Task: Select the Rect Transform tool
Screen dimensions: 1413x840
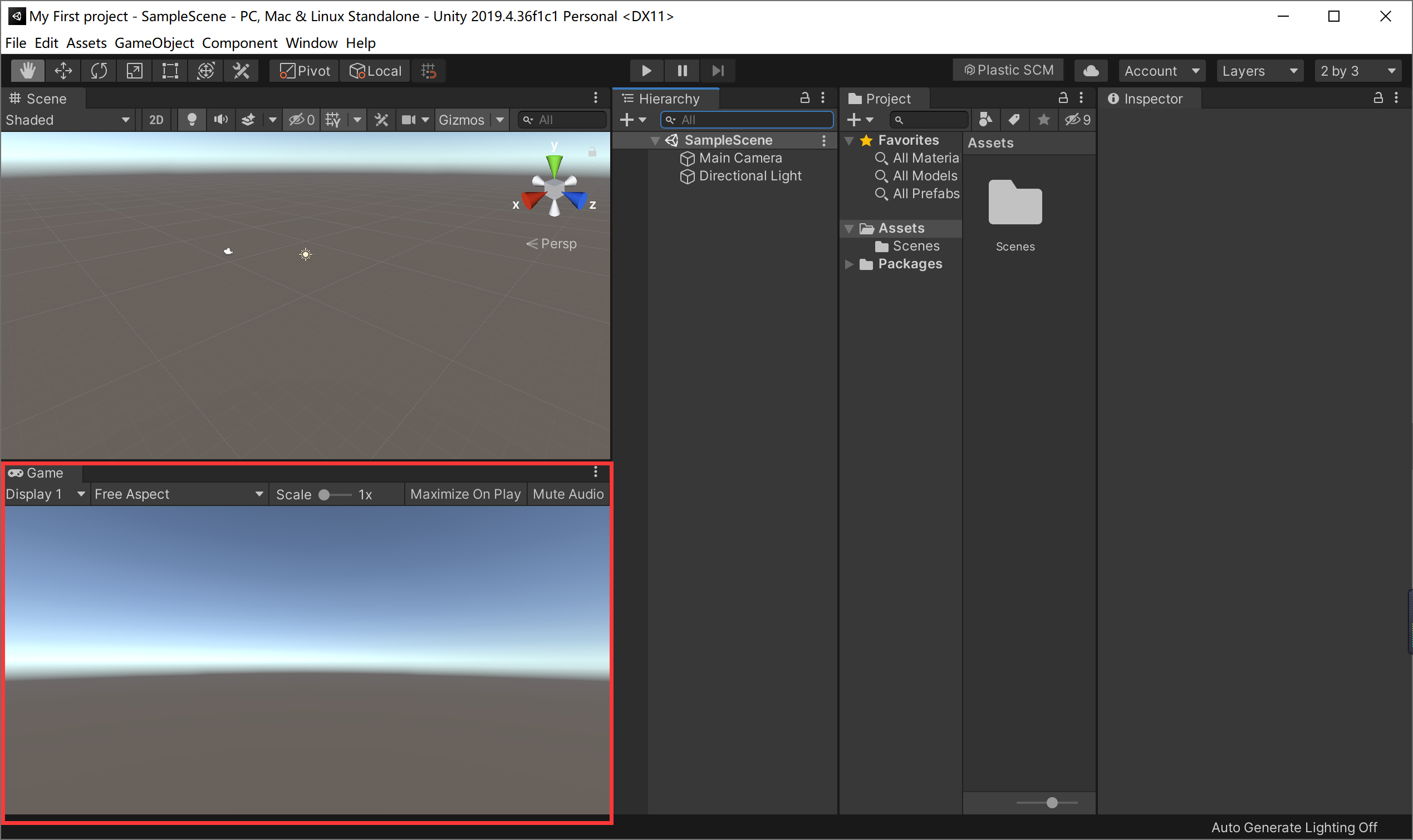Action: click(170, 71)
